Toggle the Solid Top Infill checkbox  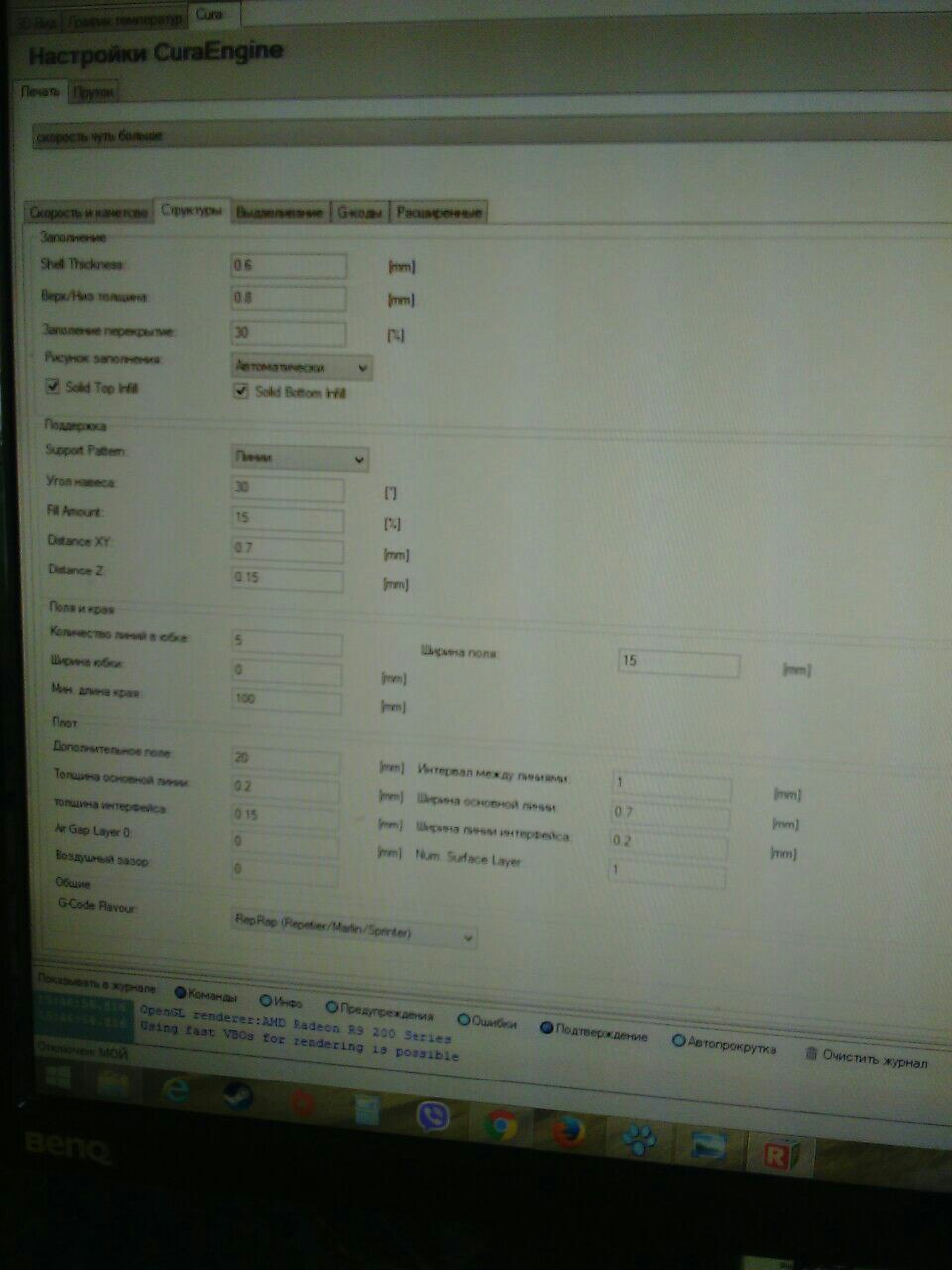(x=54, y=386)
